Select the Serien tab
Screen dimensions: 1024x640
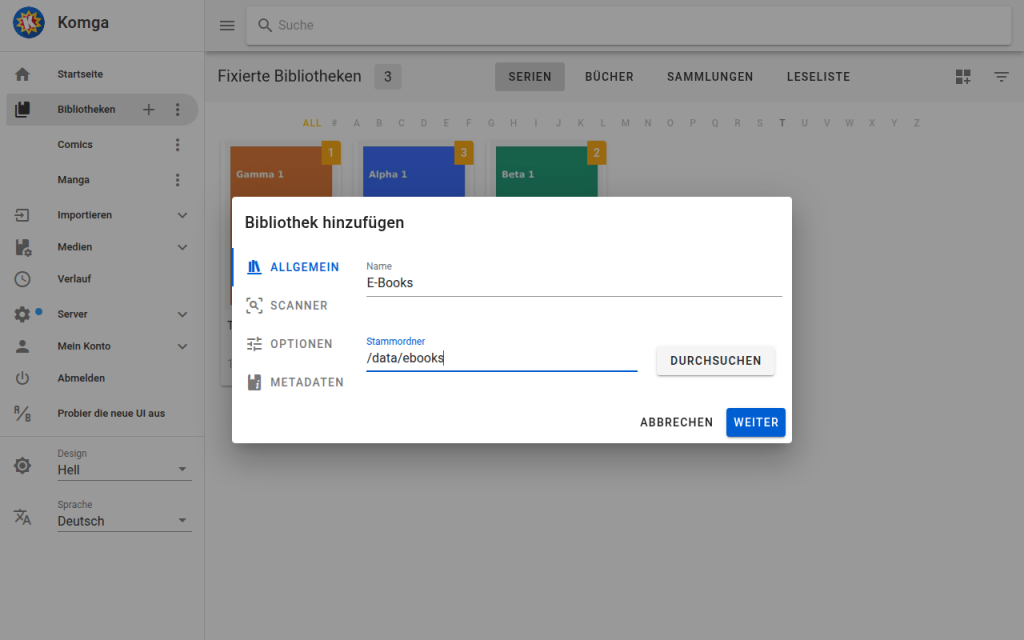coord(530,77)
